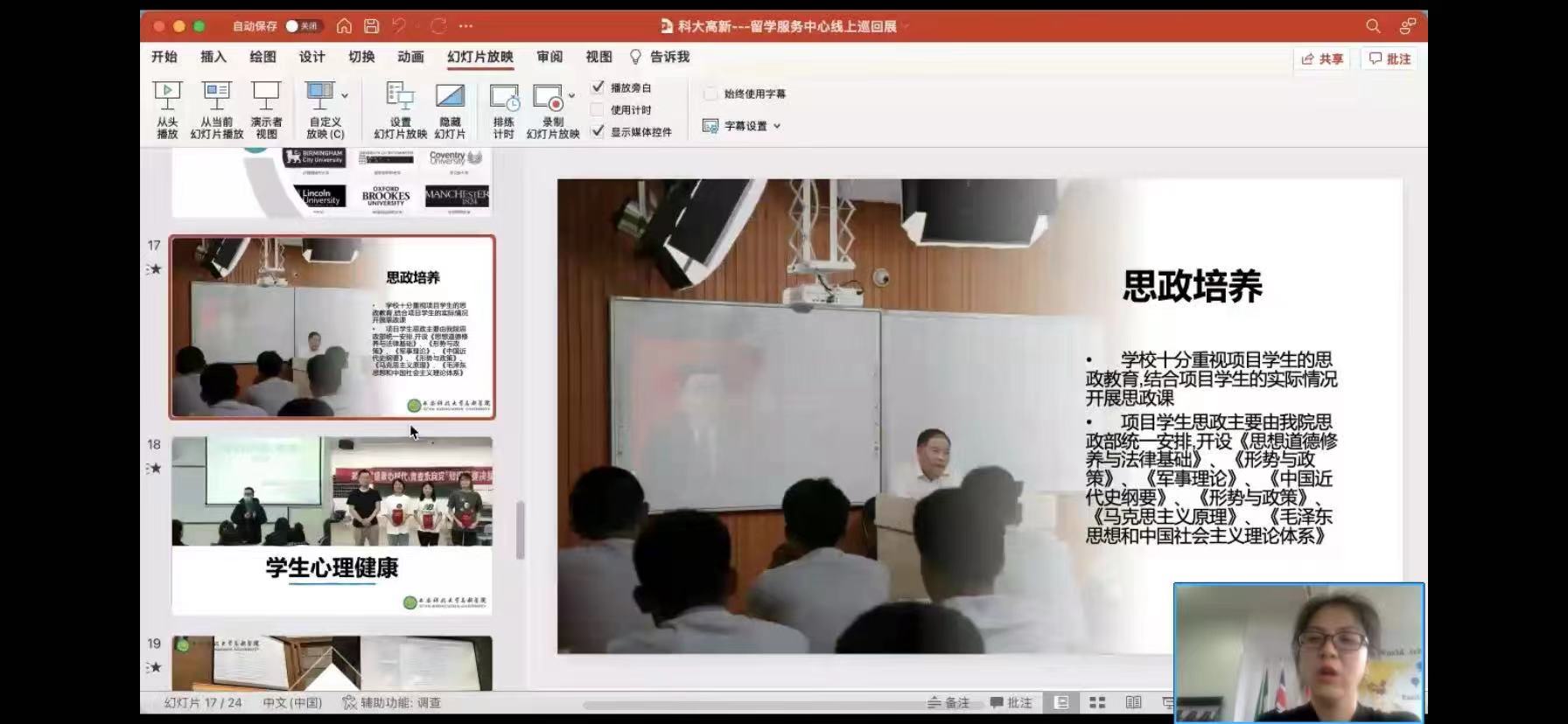Screen dimensions: 1568x724
Task: Click the search magnifier icon
Action: pyautogui.click(x=1373, y=26)
